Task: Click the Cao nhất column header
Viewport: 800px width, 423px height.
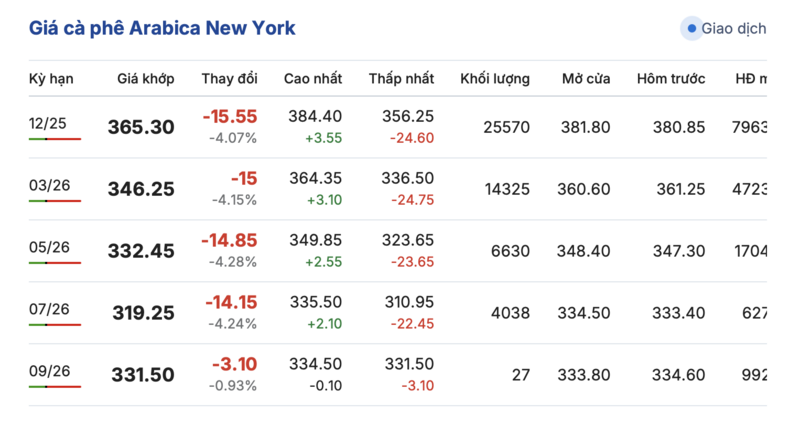Action: pos(312,79)
